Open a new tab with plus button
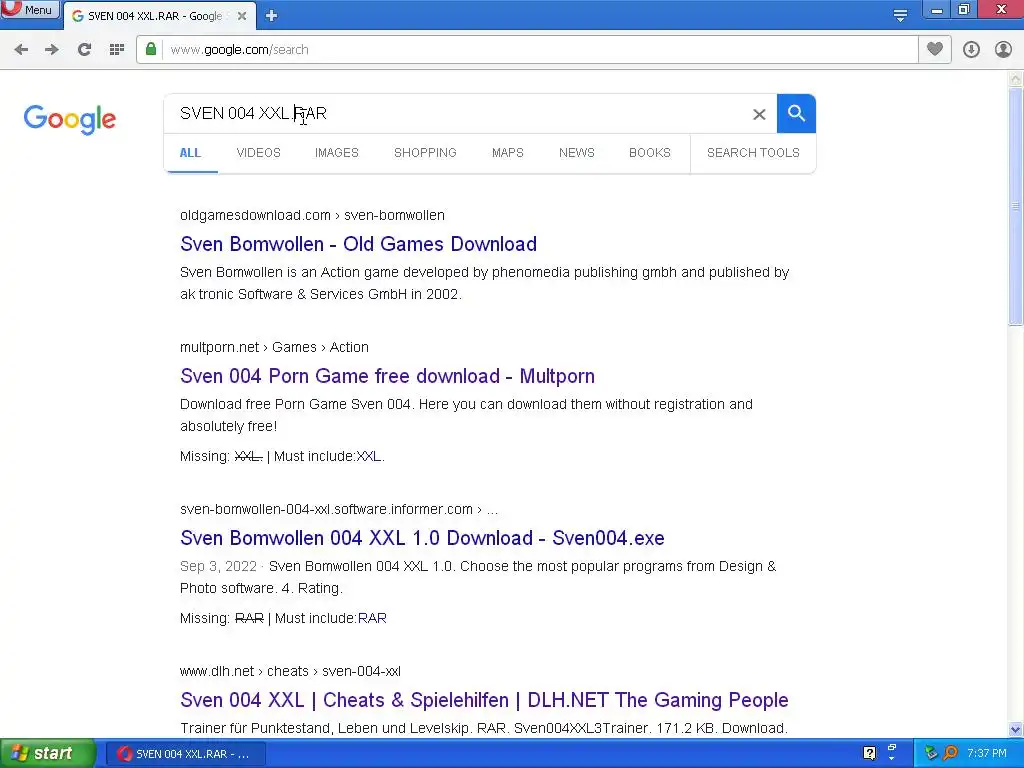The width and height of the screenshot is (1024, 768). [x=272, y=16]
